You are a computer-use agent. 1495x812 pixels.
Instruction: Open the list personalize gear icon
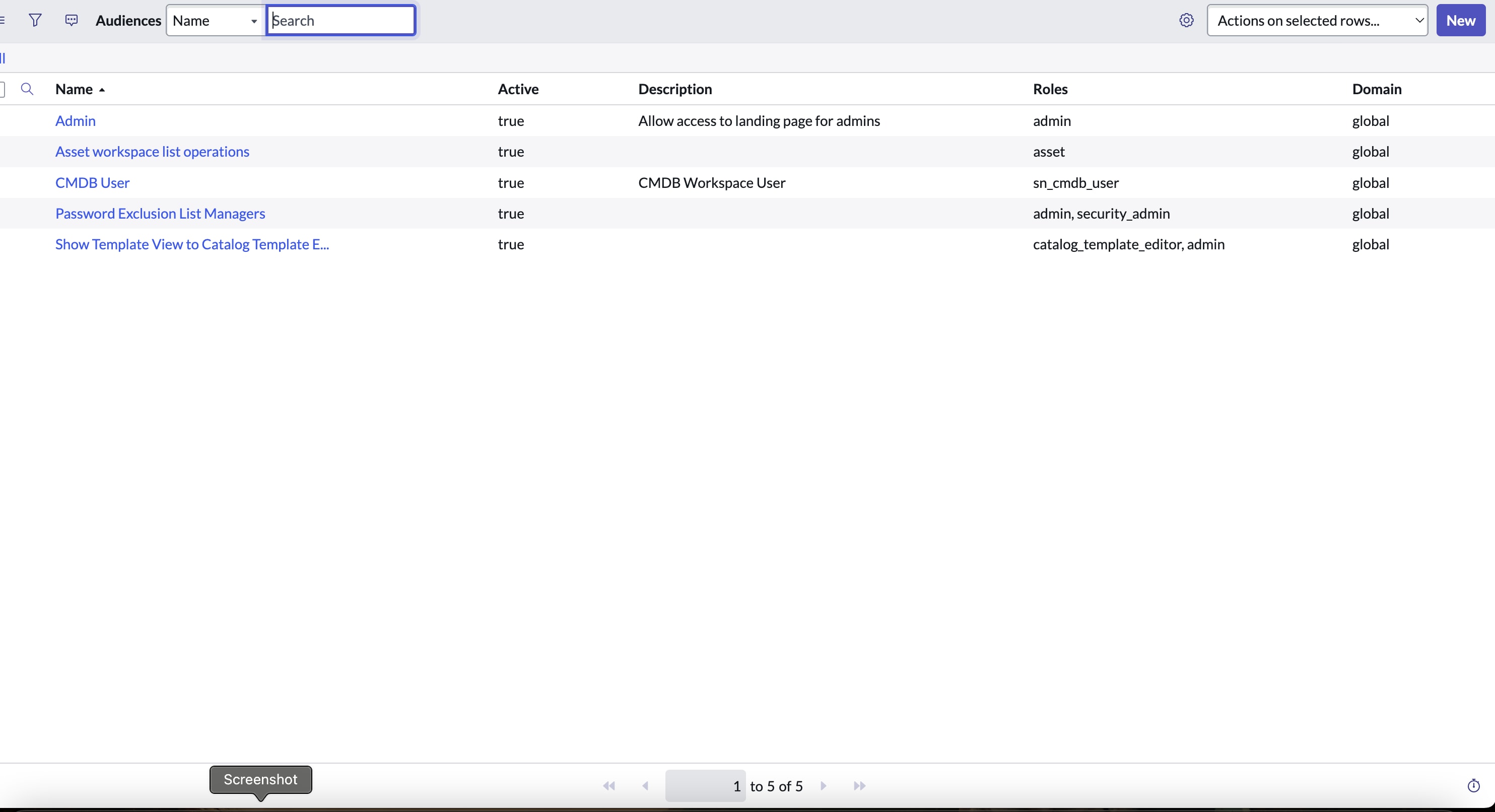click(x=1186, y=20)
